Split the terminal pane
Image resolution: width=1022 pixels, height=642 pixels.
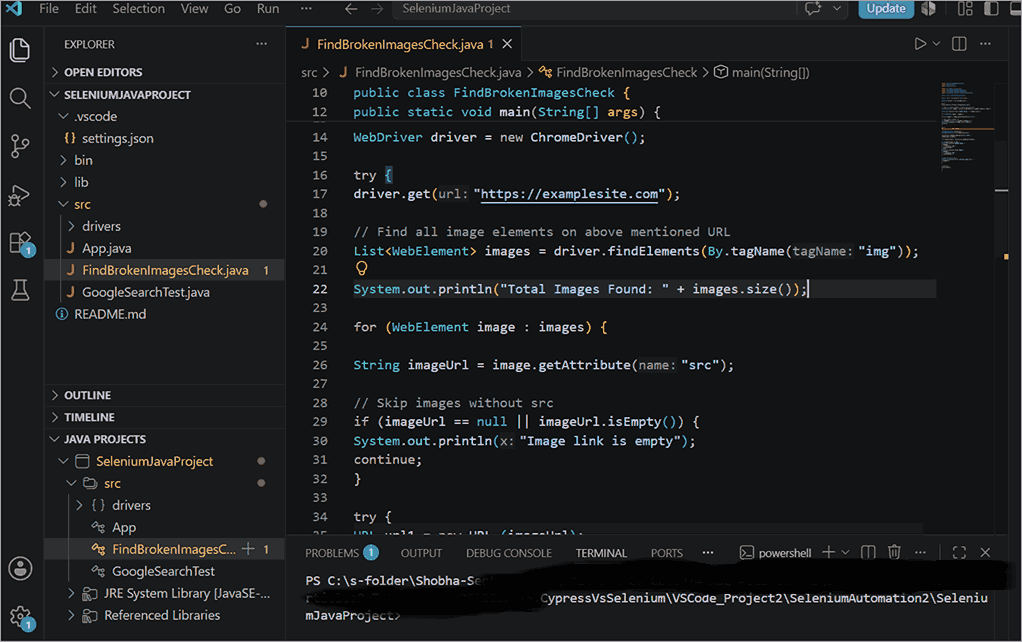[x=868, y=553]
